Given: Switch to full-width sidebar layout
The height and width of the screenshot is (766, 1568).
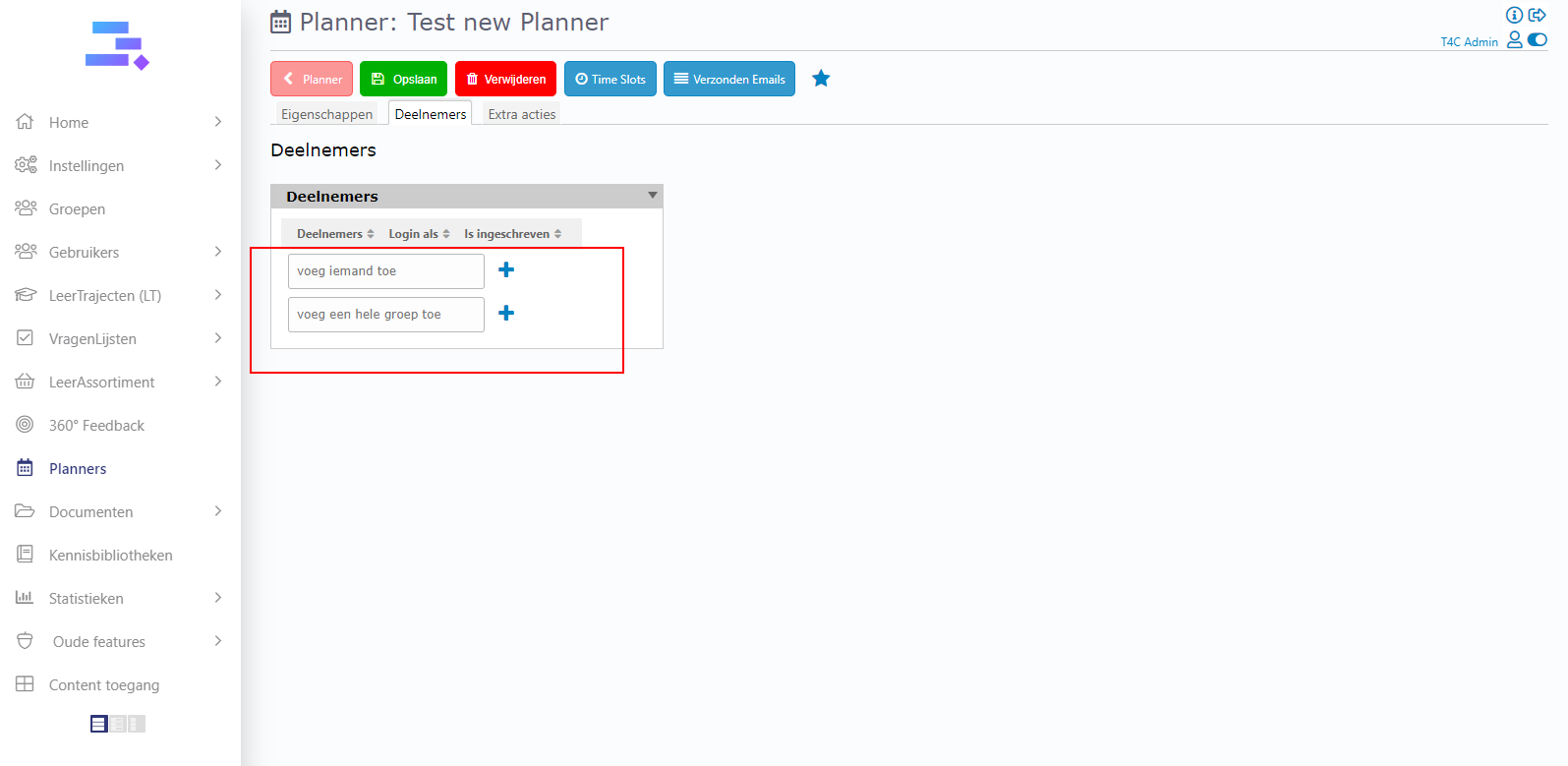Looking at the screenshot, I should coord(99,724).
